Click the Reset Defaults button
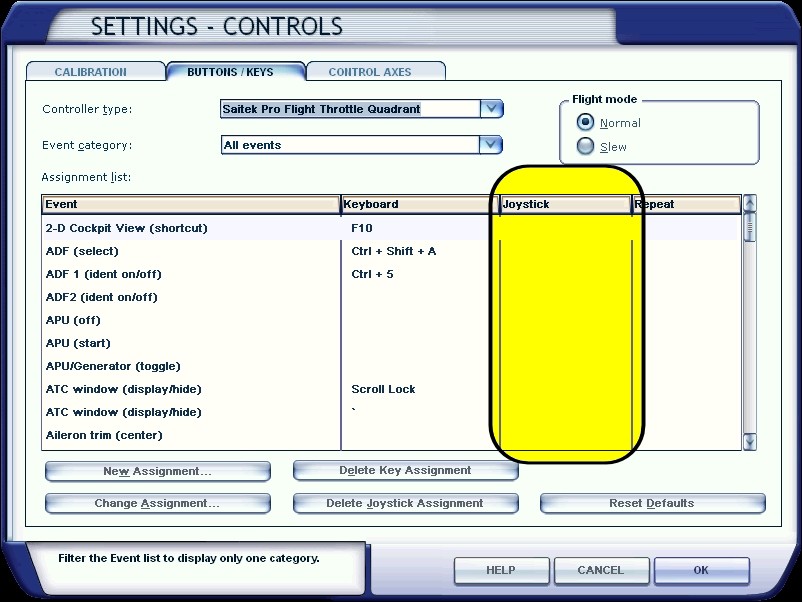Image resolution: width=802 pixels, height=602 pixels. (653, 503)
